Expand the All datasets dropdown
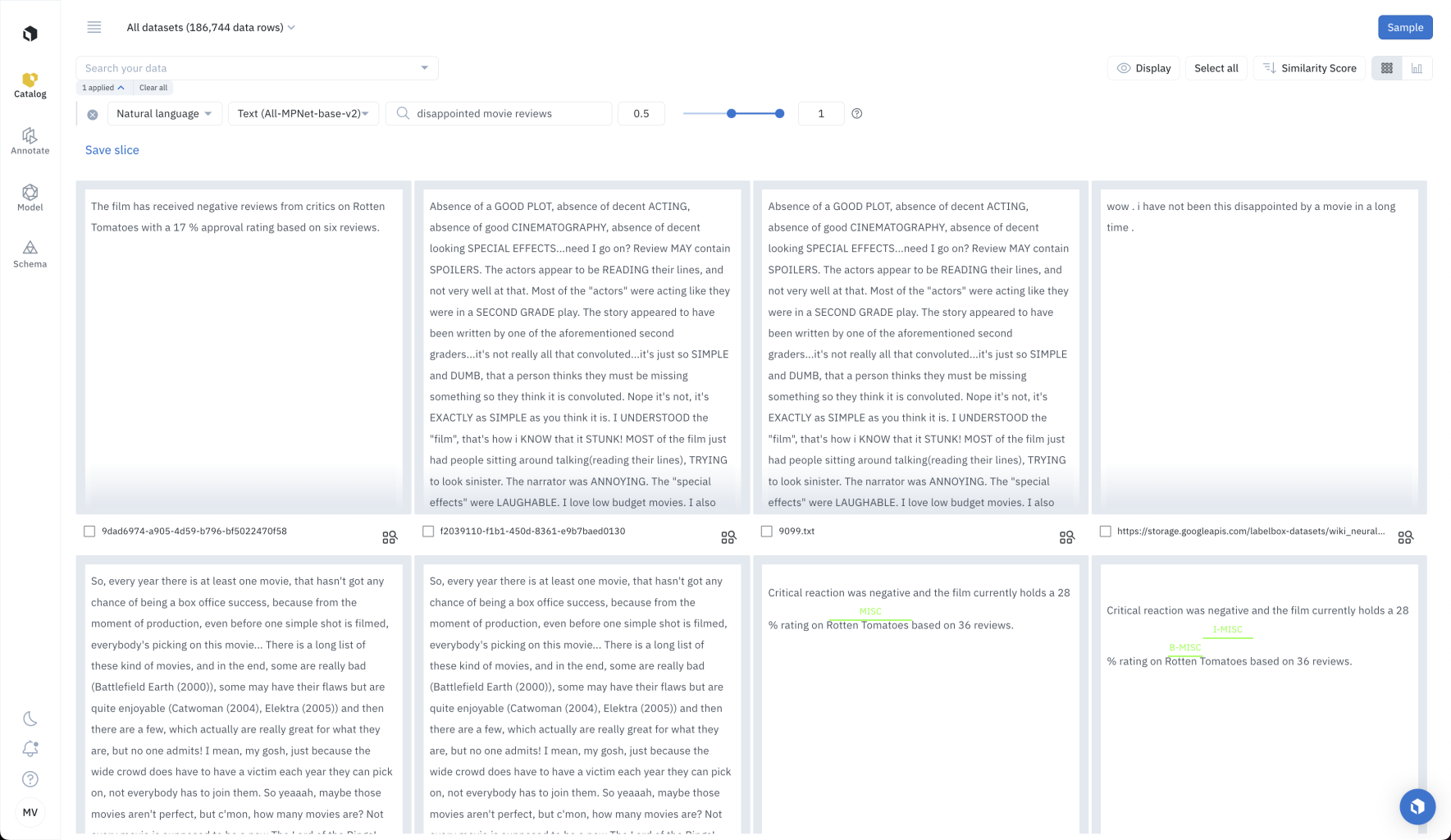This screenshot has height=840, width=1451. 211,27
